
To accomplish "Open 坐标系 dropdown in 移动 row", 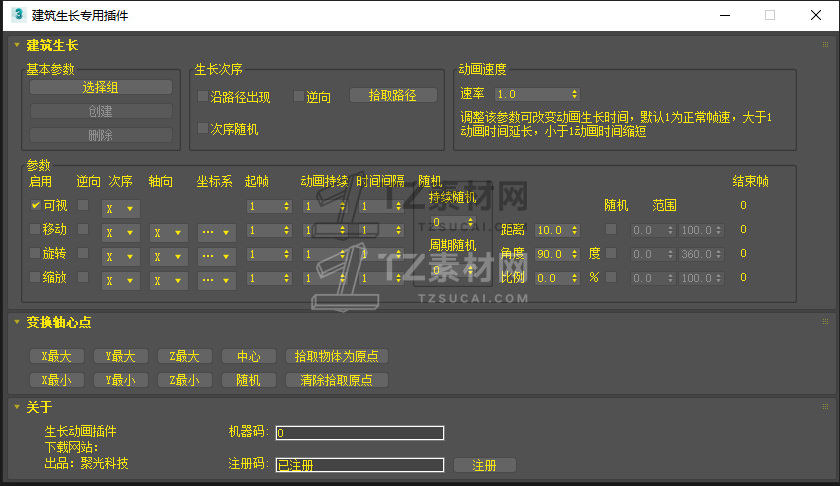I will 216,233.
